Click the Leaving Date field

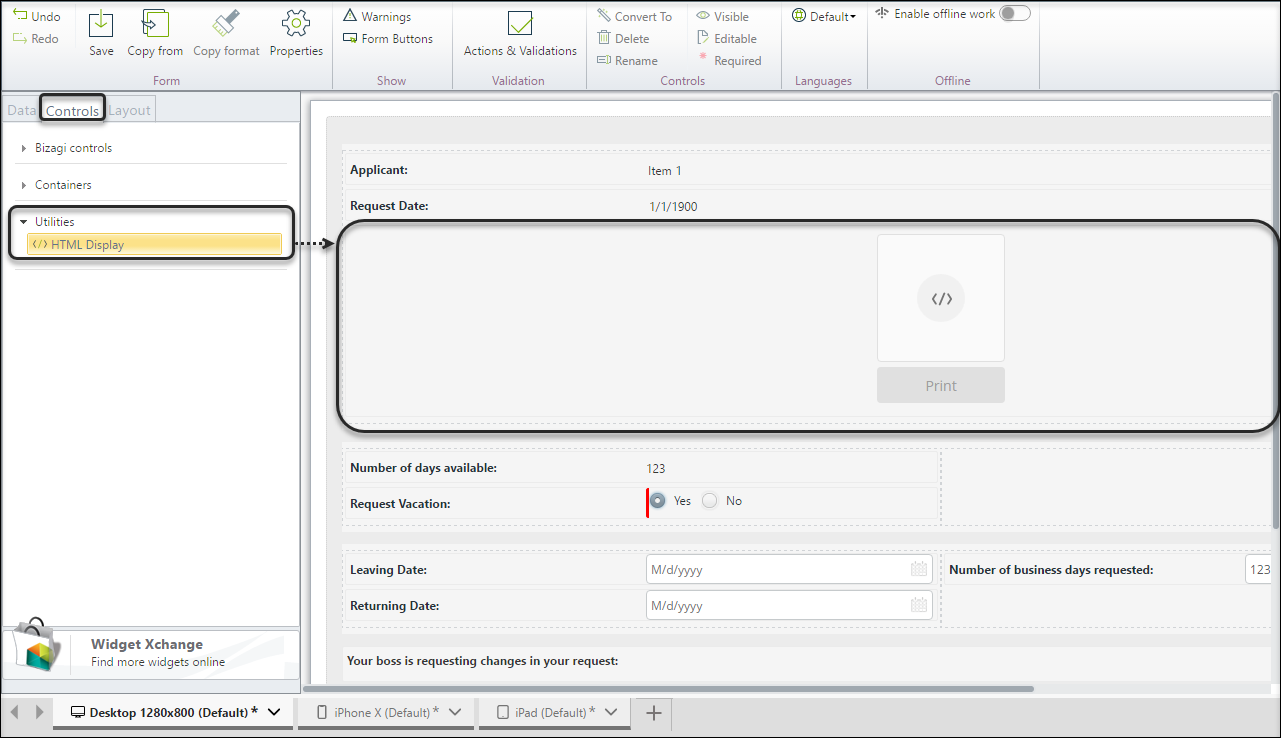coord(789,569)
